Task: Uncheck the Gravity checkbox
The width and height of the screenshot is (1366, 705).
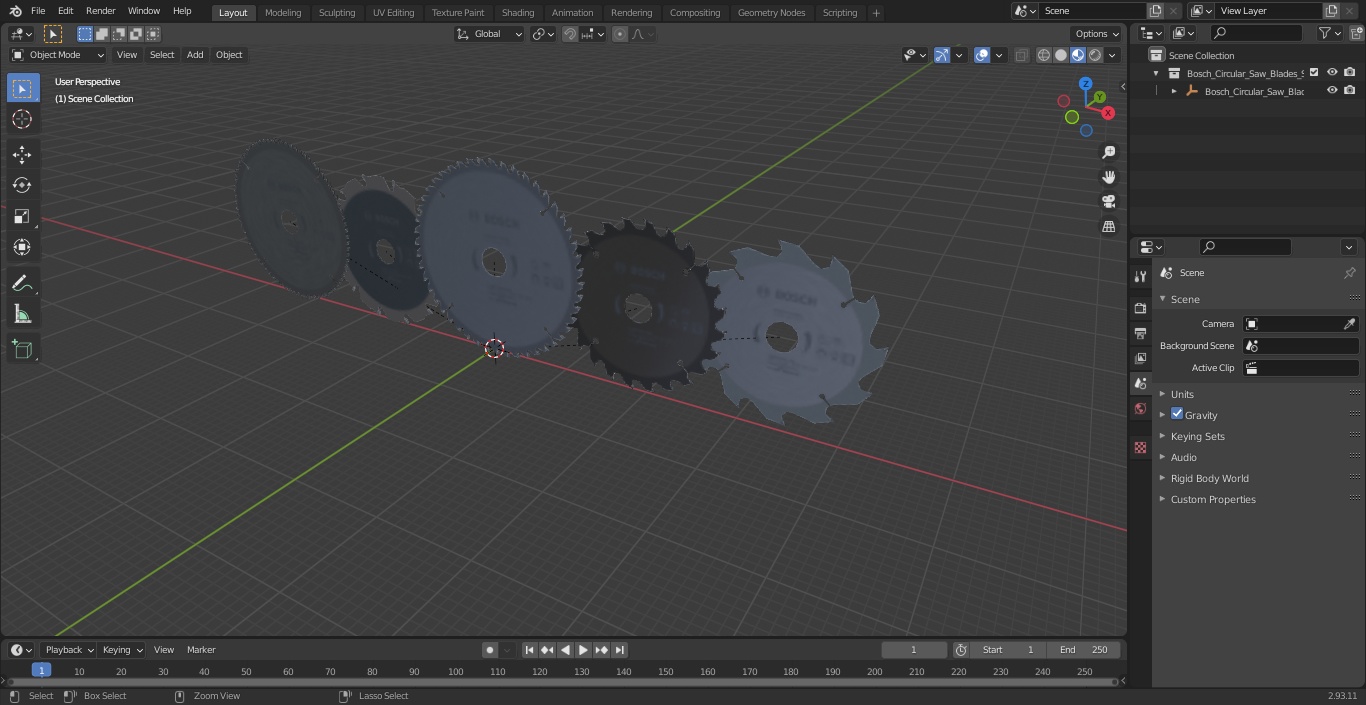Action: 1177,414
